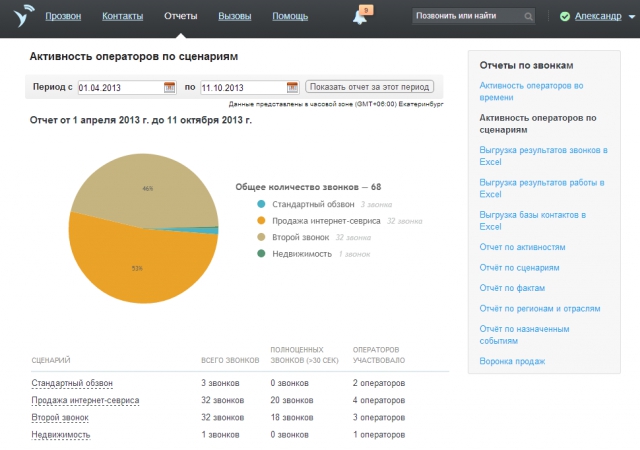Click the '18 звонков' table cell
This screenshot has height=450, width=640.
(292, 417)
